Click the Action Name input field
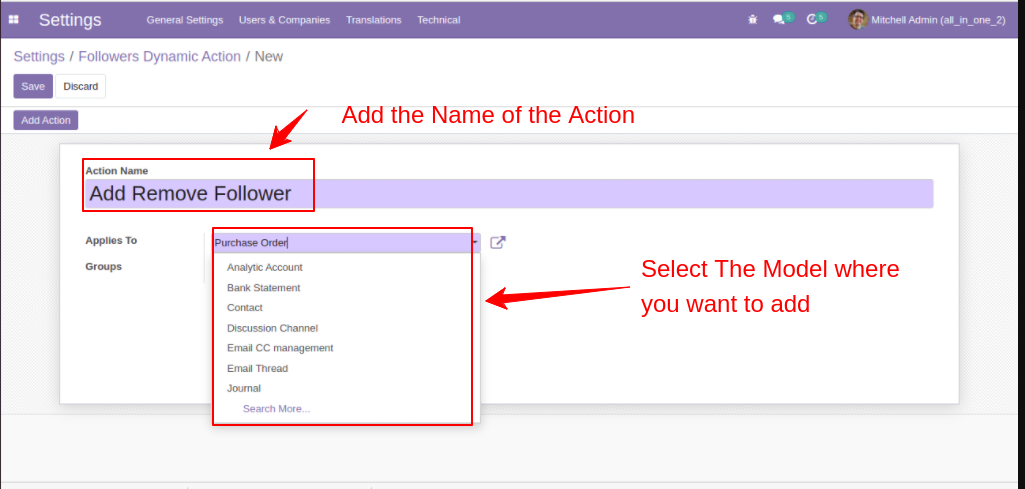 click(509, 194)
